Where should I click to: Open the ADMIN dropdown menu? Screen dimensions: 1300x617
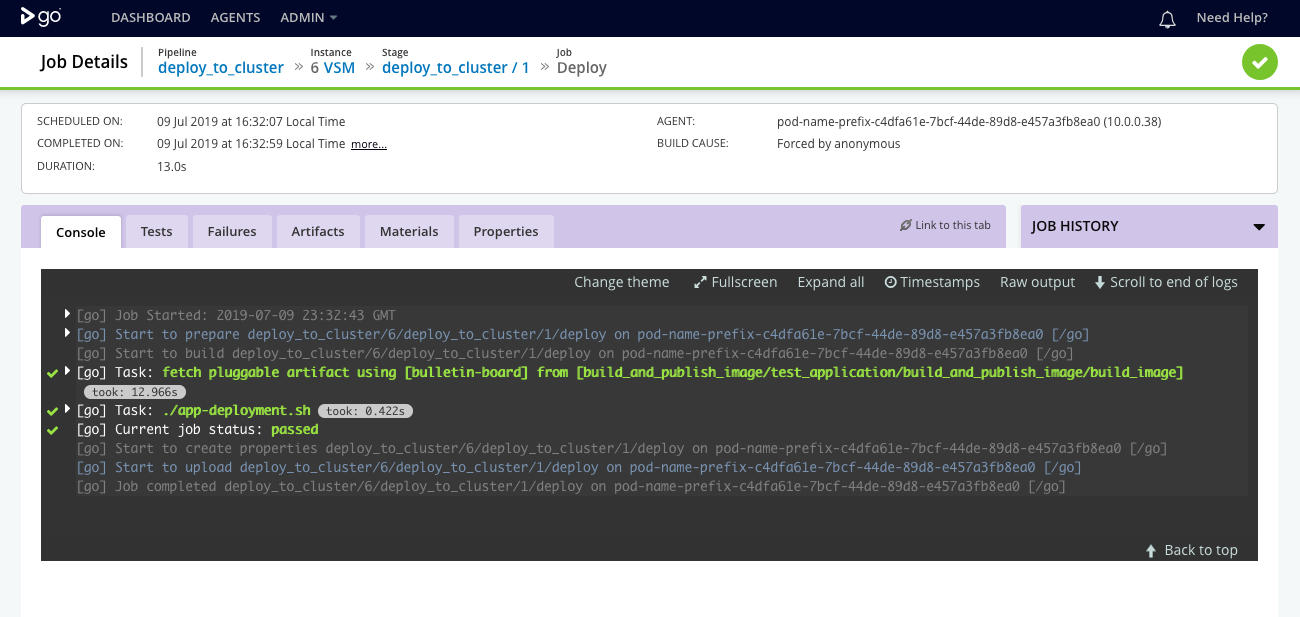pyautogui.click(x=309, y=18)
